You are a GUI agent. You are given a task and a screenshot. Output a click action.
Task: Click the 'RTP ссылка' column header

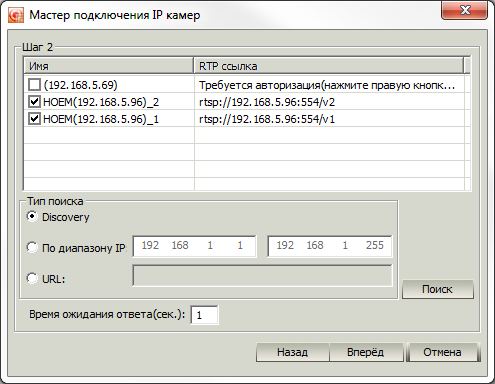click(x=329, y=66)
